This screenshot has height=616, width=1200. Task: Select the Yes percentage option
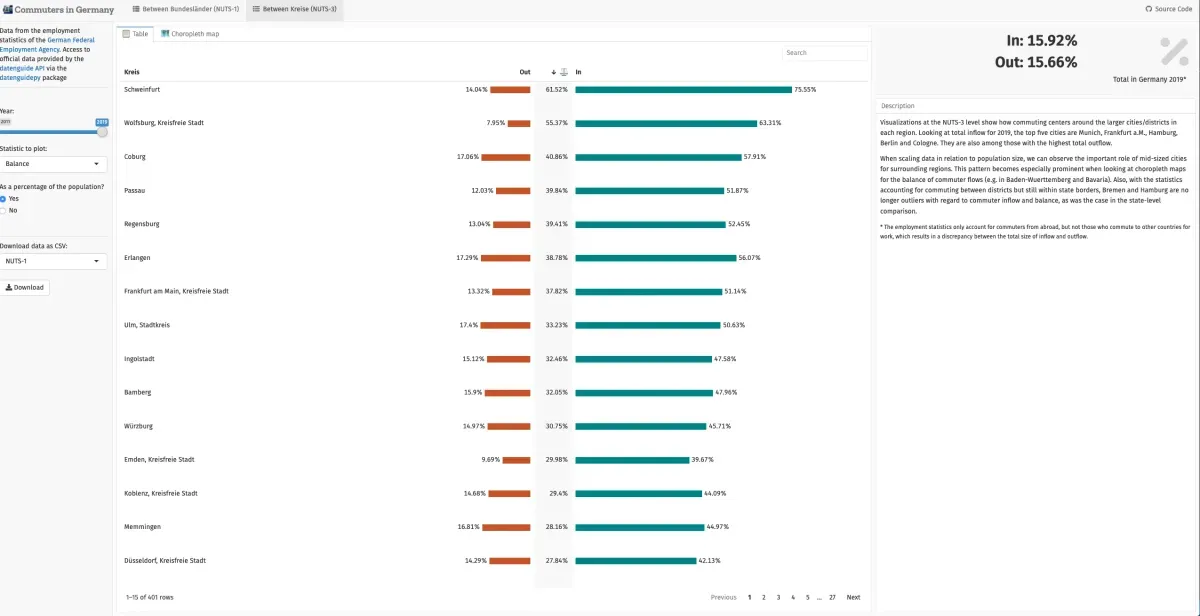[4, 198]
